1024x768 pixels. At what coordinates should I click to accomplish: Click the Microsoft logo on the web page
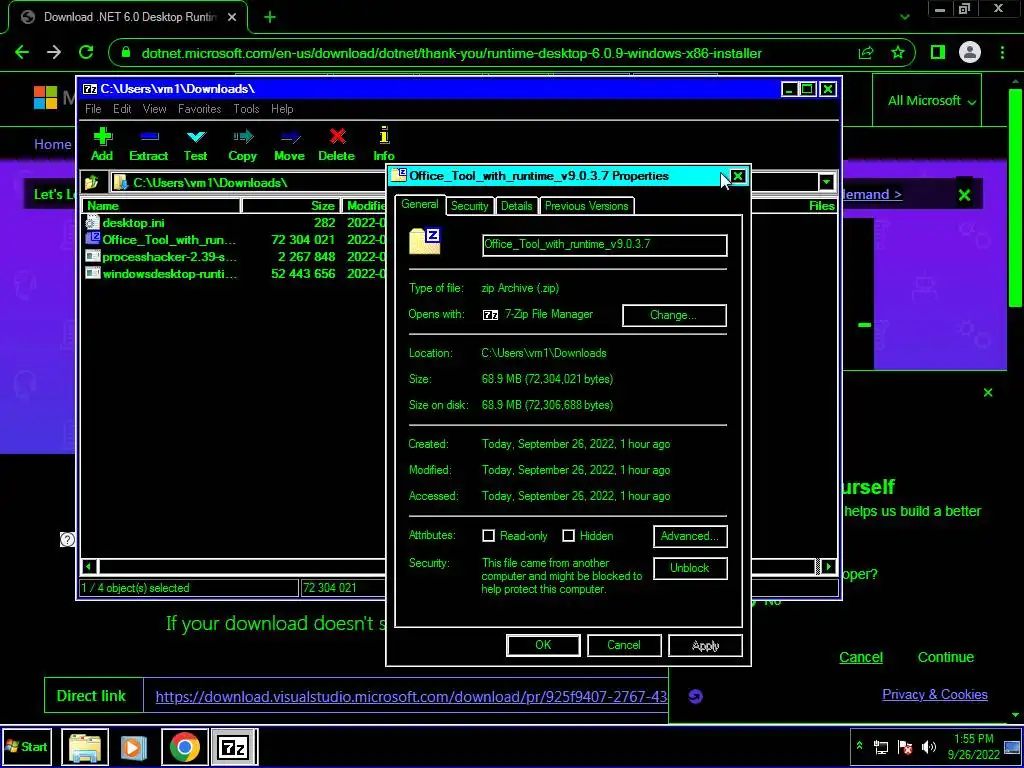[46, 98]
